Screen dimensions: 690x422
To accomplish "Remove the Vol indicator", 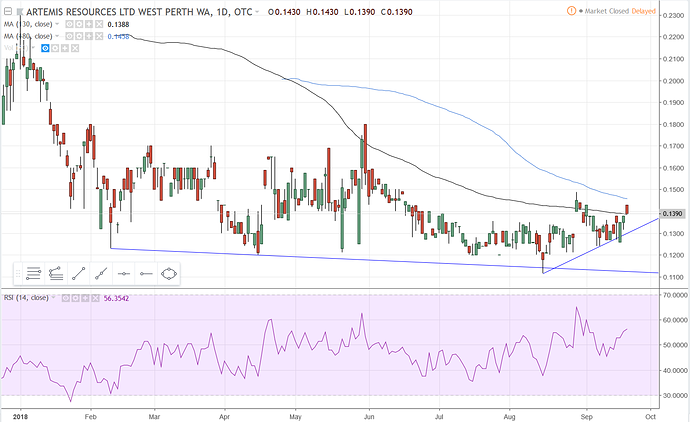I will point(74,48).
